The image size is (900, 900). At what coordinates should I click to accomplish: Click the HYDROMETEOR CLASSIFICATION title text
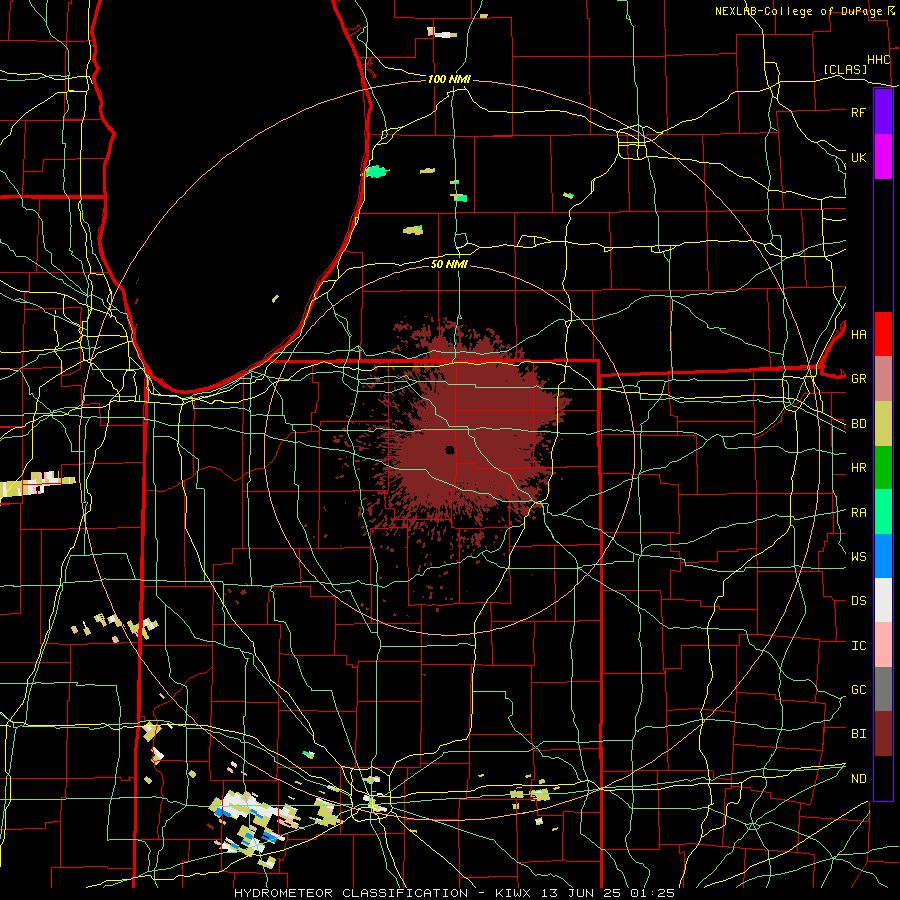point(351,893)
